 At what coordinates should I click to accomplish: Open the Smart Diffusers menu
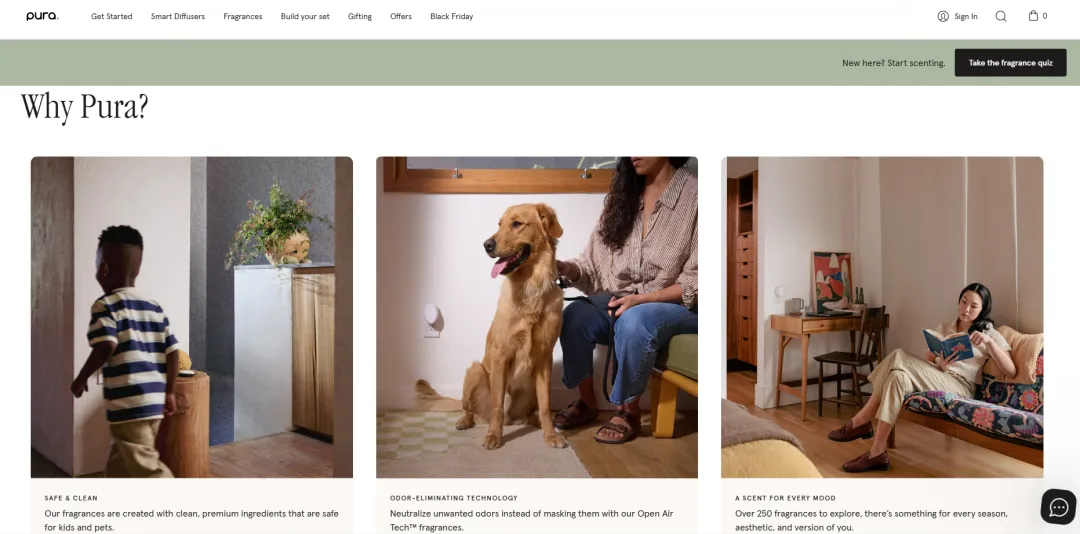point(178,17)
